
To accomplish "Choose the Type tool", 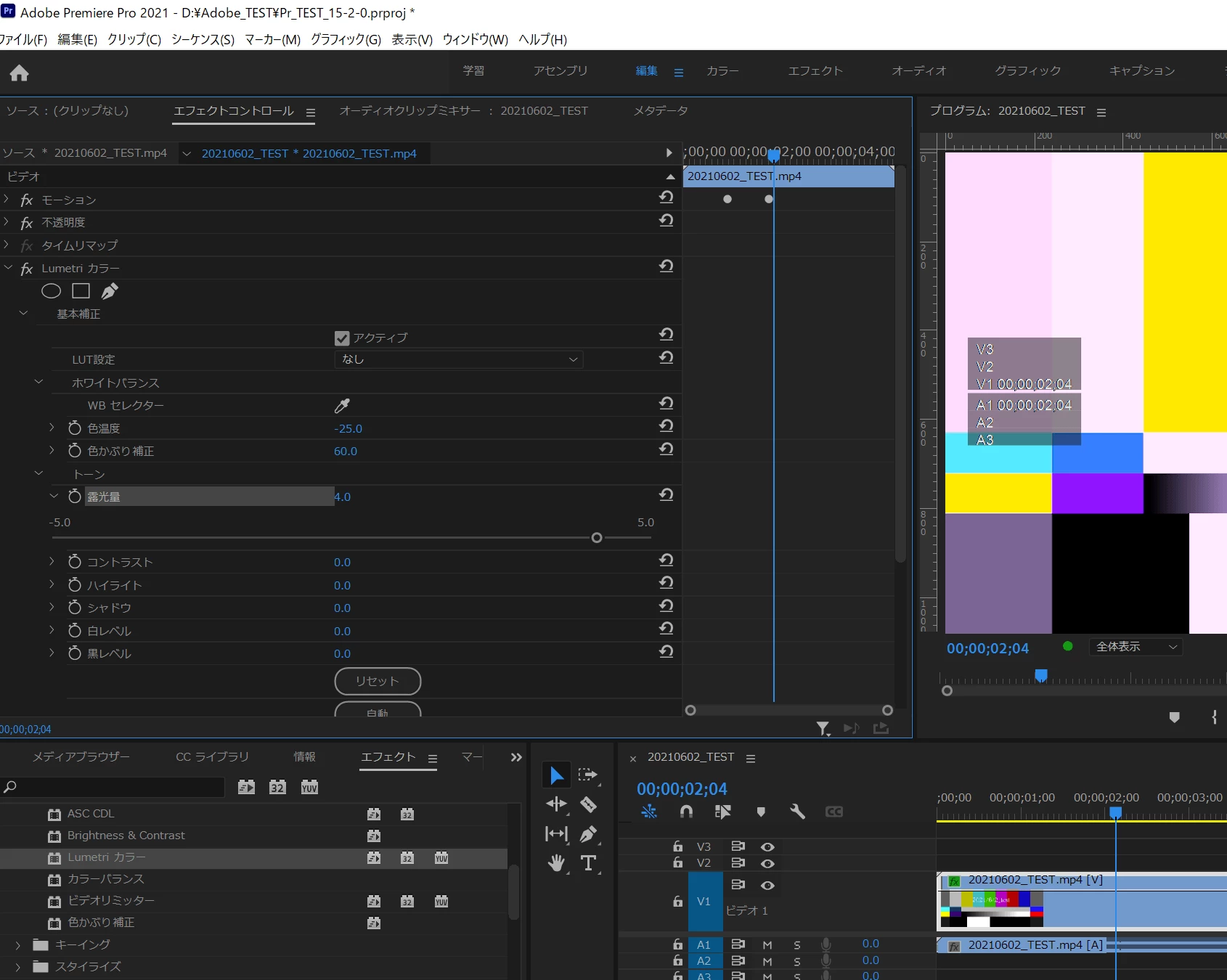I will [x=589, y=863].
